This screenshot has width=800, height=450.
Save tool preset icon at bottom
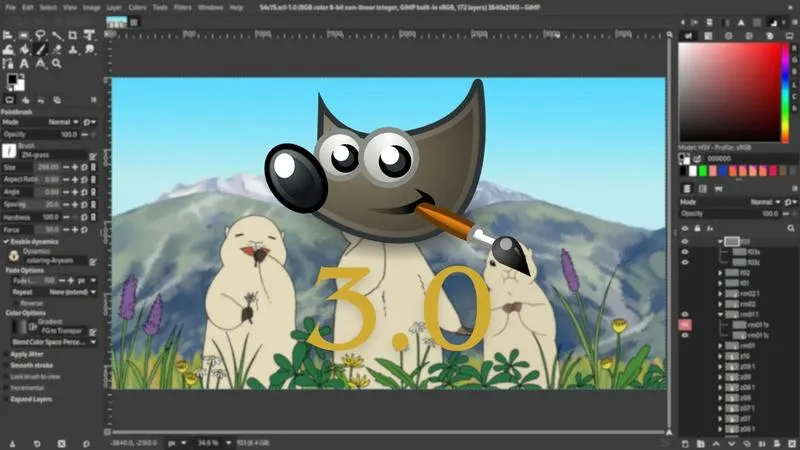click(x=12, y=444)
